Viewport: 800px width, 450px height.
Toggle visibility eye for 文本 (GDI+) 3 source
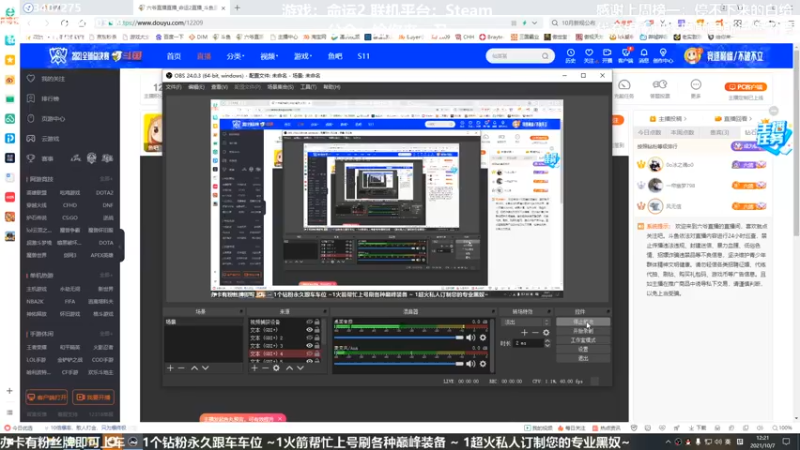coord(309,346)
